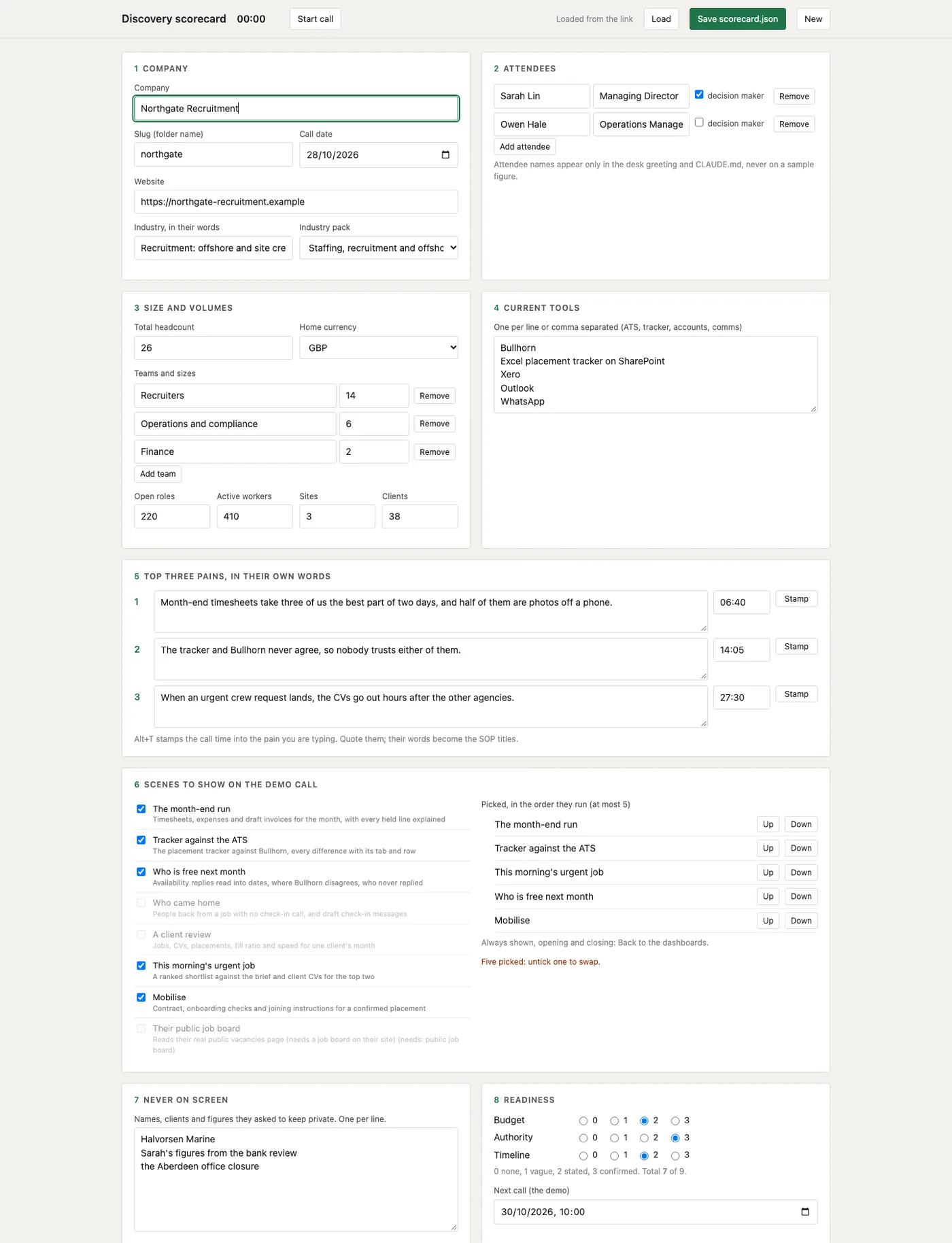Viewport: 952px width, 1243px height.
Task: Click the Never on screen text area
Action: point(296,1180)
